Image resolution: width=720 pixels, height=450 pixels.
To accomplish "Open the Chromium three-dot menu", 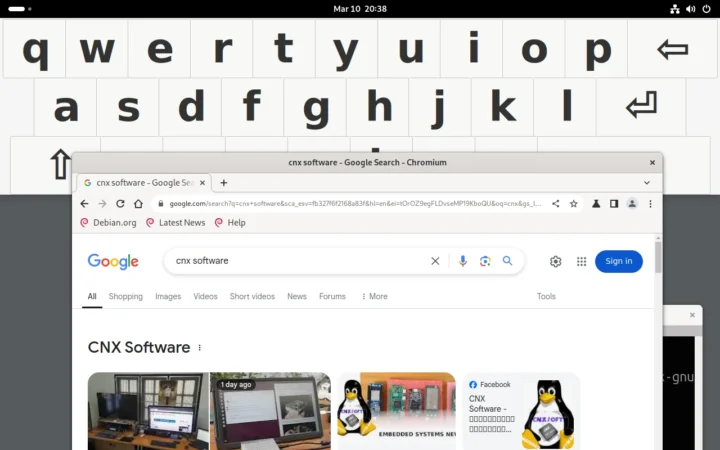I will [650, 203].
